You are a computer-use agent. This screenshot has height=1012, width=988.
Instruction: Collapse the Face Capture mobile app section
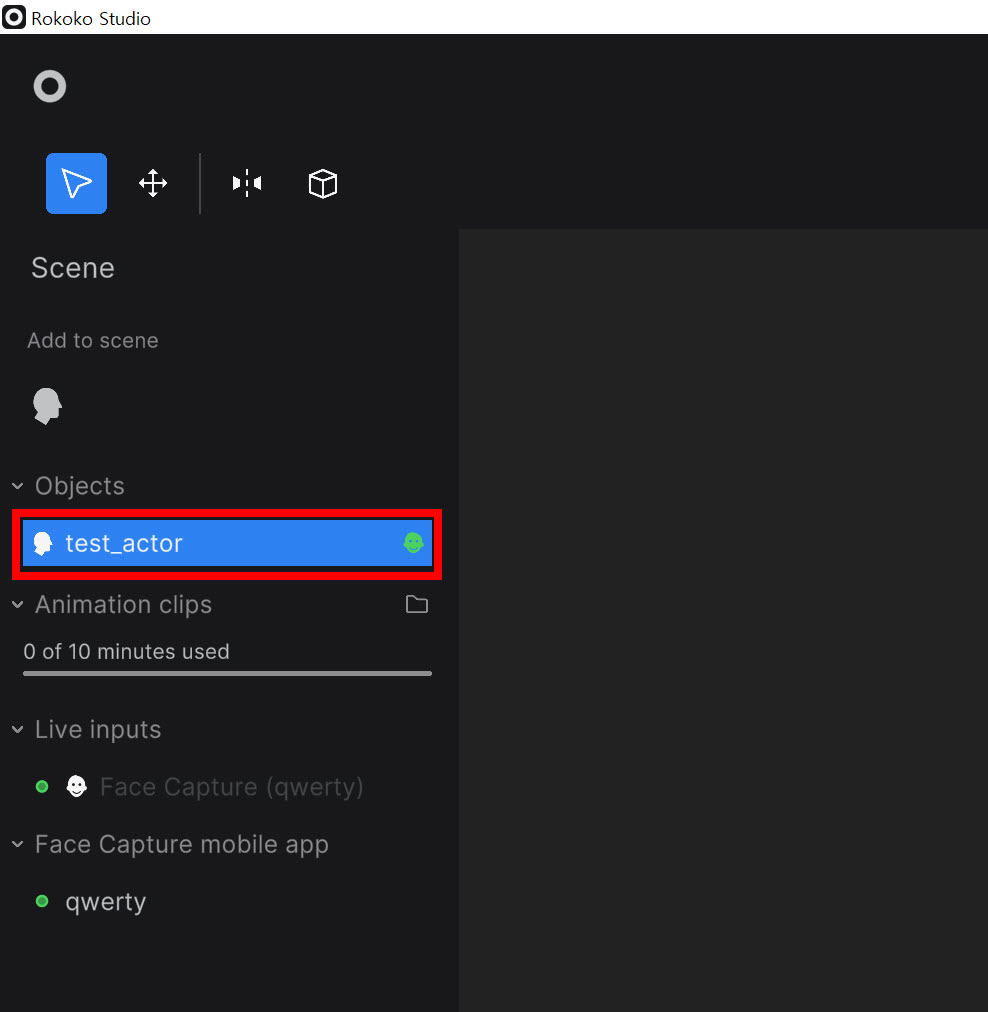click(x=17, y=844)
